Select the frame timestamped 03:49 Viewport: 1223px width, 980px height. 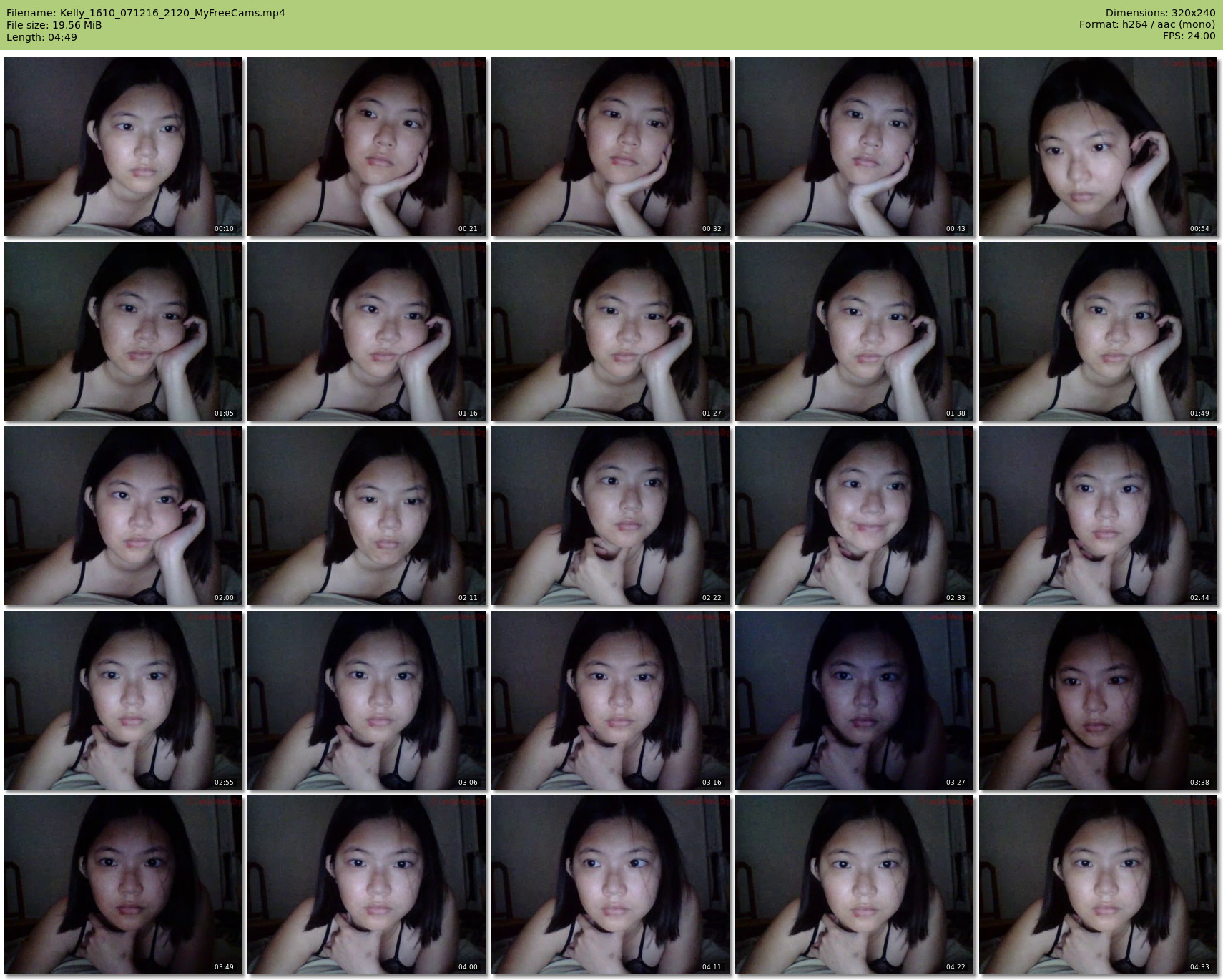[x=123, y=885]
